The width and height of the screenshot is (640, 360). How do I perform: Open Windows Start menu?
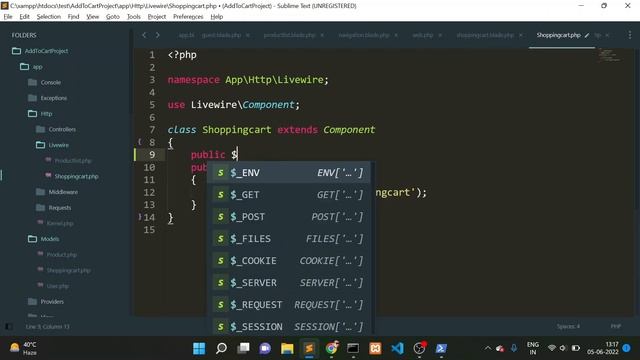[199, 348]
